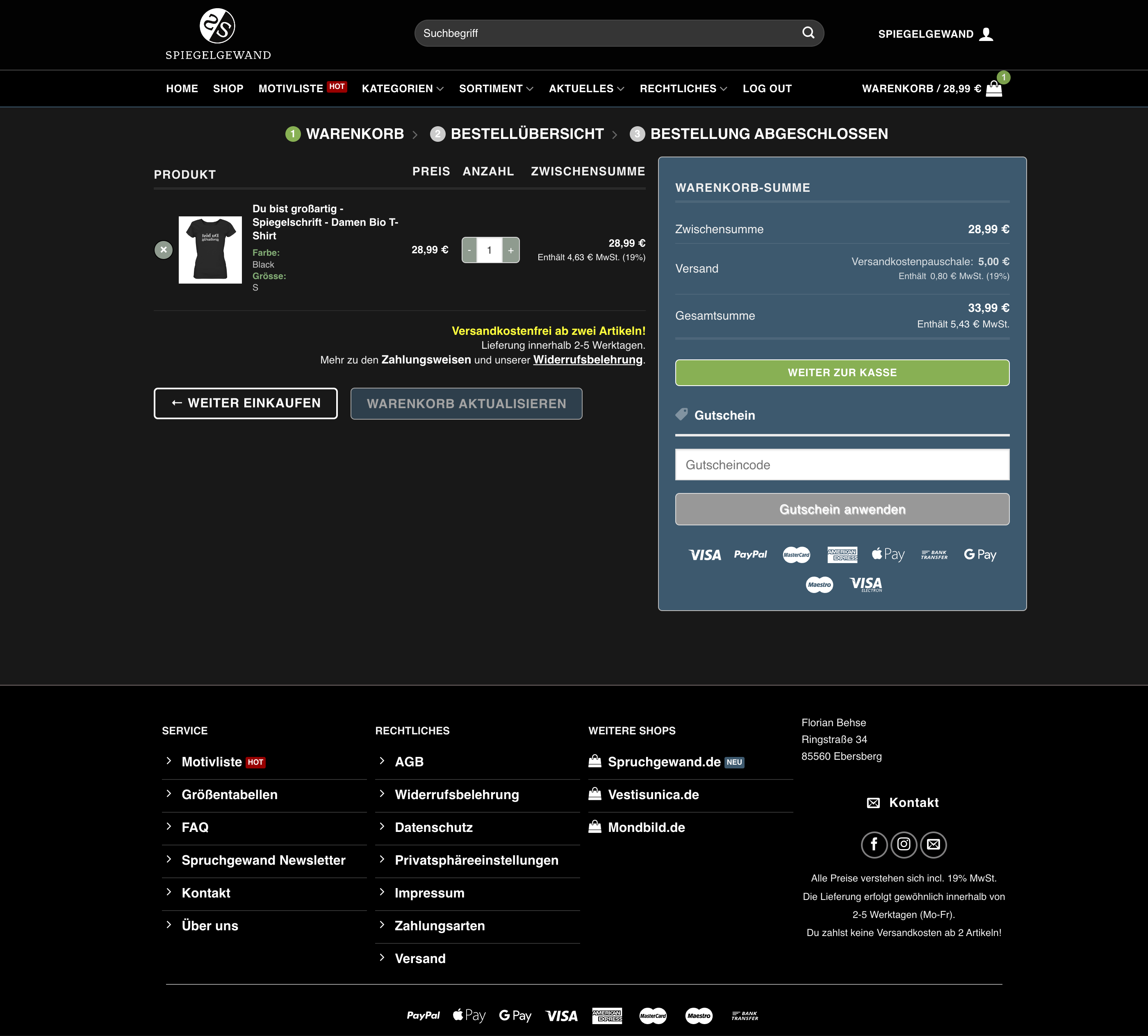Go to the Motivliste menu item
1148x1036 pixels.
pos(291,89)
